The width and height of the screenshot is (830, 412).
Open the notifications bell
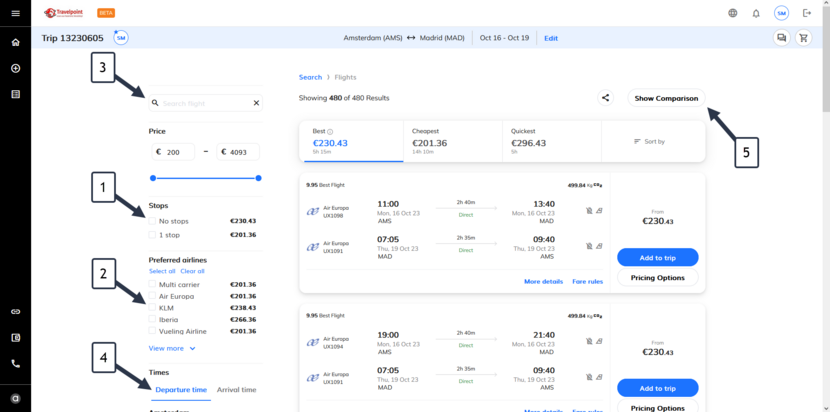click(756, 13)
